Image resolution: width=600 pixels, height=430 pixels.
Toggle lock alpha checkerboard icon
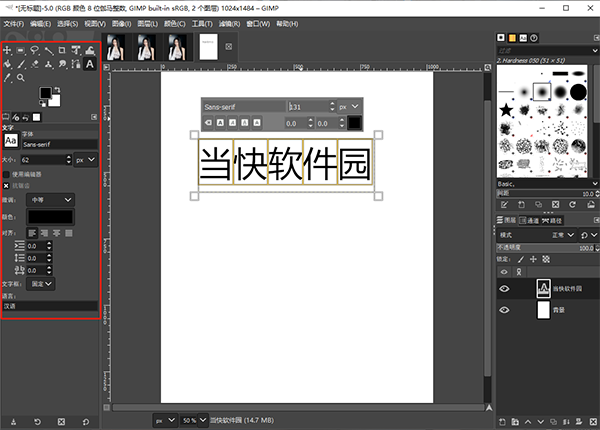click(546, 259)
